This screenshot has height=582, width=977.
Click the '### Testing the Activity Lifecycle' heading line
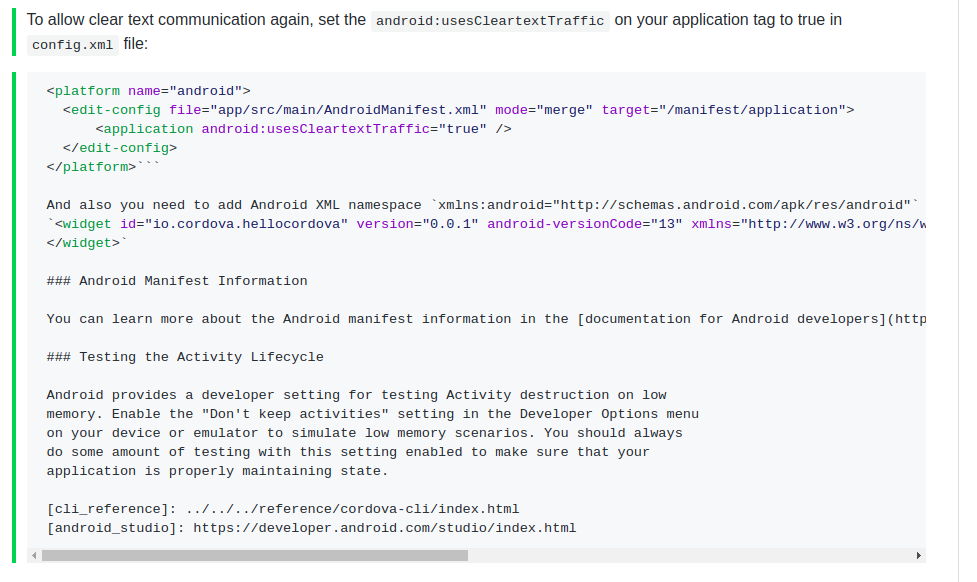coord(185,357)
